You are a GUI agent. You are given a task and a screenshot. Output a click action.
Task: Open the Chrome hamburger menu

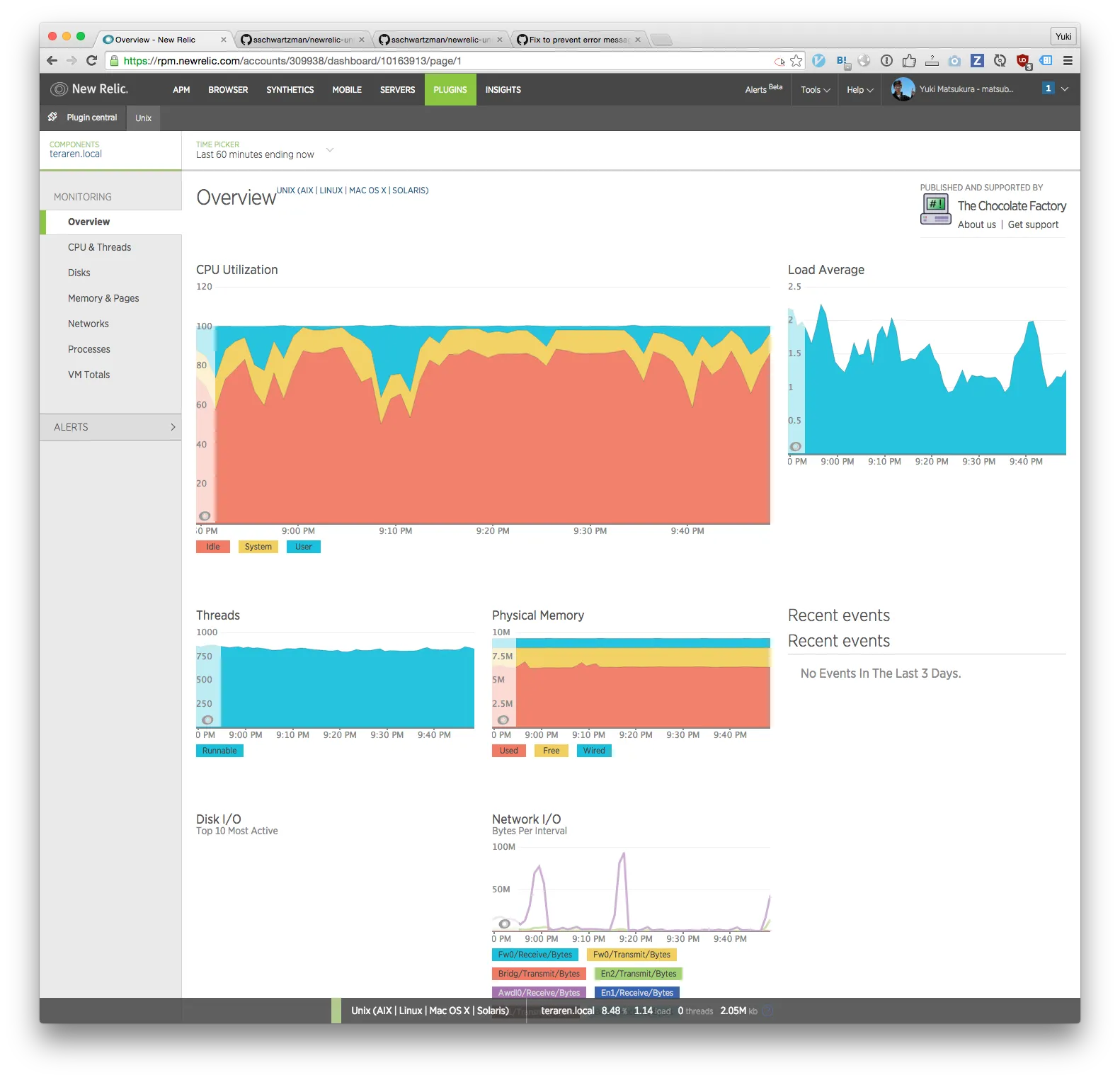click(x=1068, y=61)
